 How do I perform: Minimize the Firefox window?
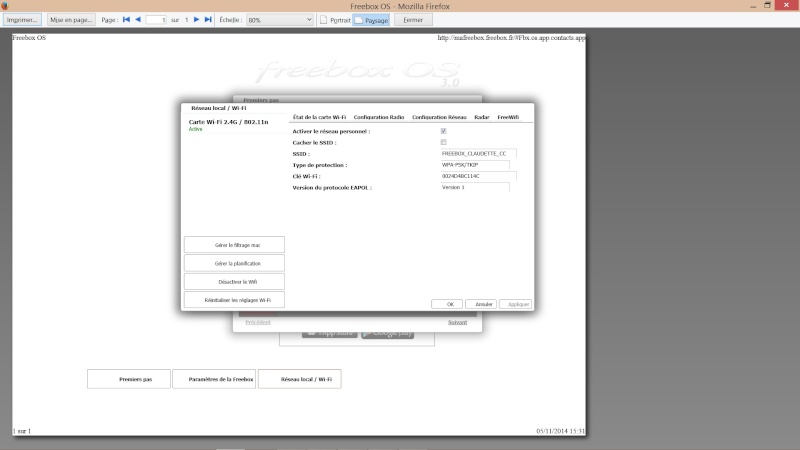click(x=753, y=6)
